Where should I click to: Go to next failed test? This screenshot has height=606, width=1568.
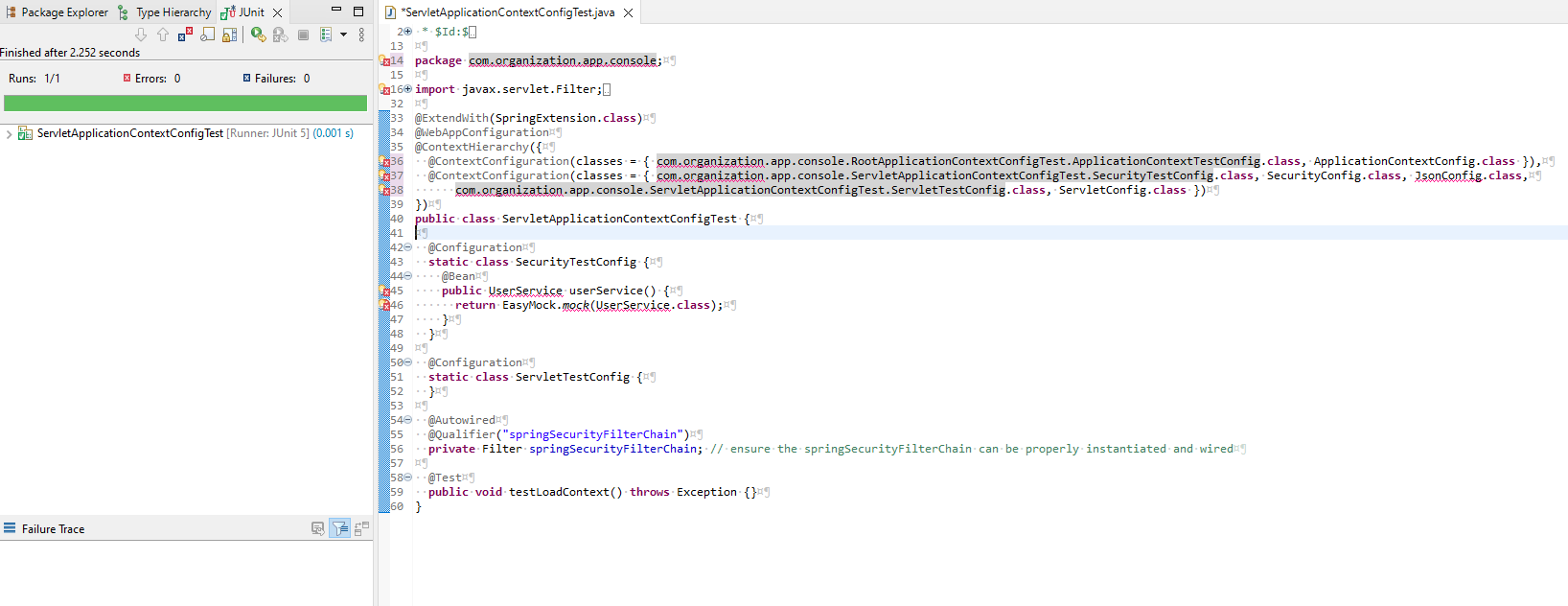[x=141, y=35]
